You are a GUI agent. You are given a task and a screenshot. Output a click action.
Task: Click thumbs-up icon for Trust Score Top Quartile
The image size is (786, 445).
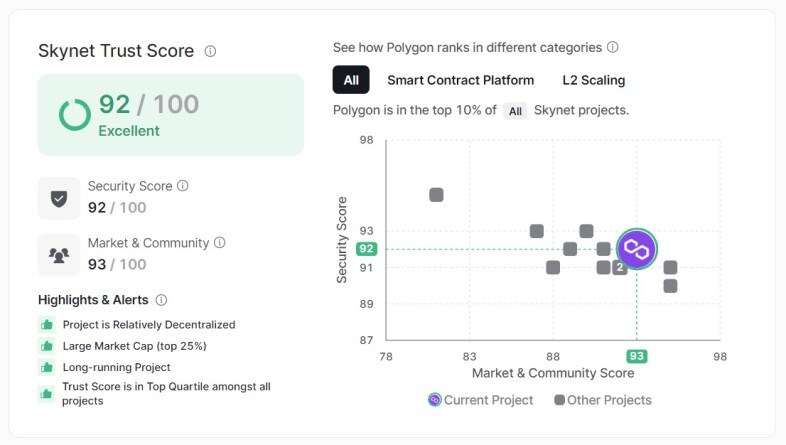click(x=47, y=394)
